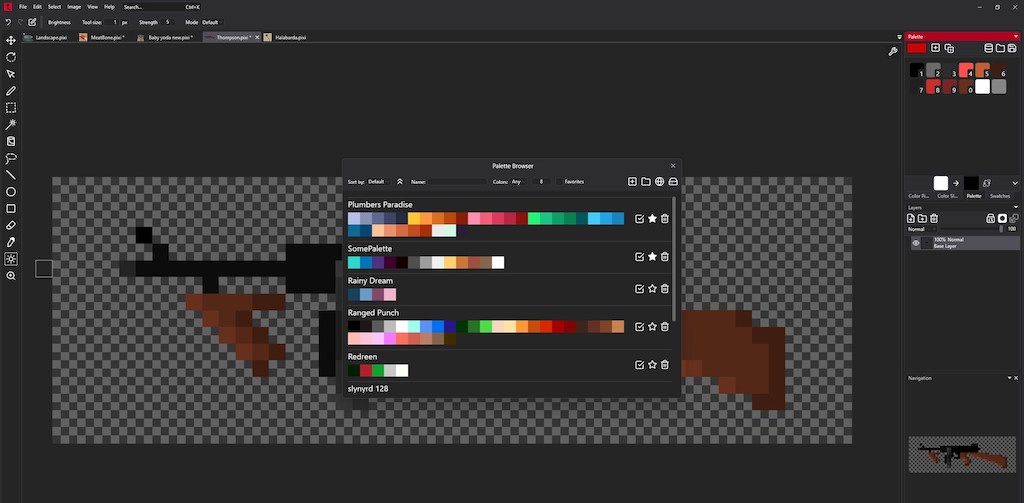The width and height of the screenshot is (1024, 503).
Task: Select the Pen tool in left toolbar
Action: click(x=11, y=91)
